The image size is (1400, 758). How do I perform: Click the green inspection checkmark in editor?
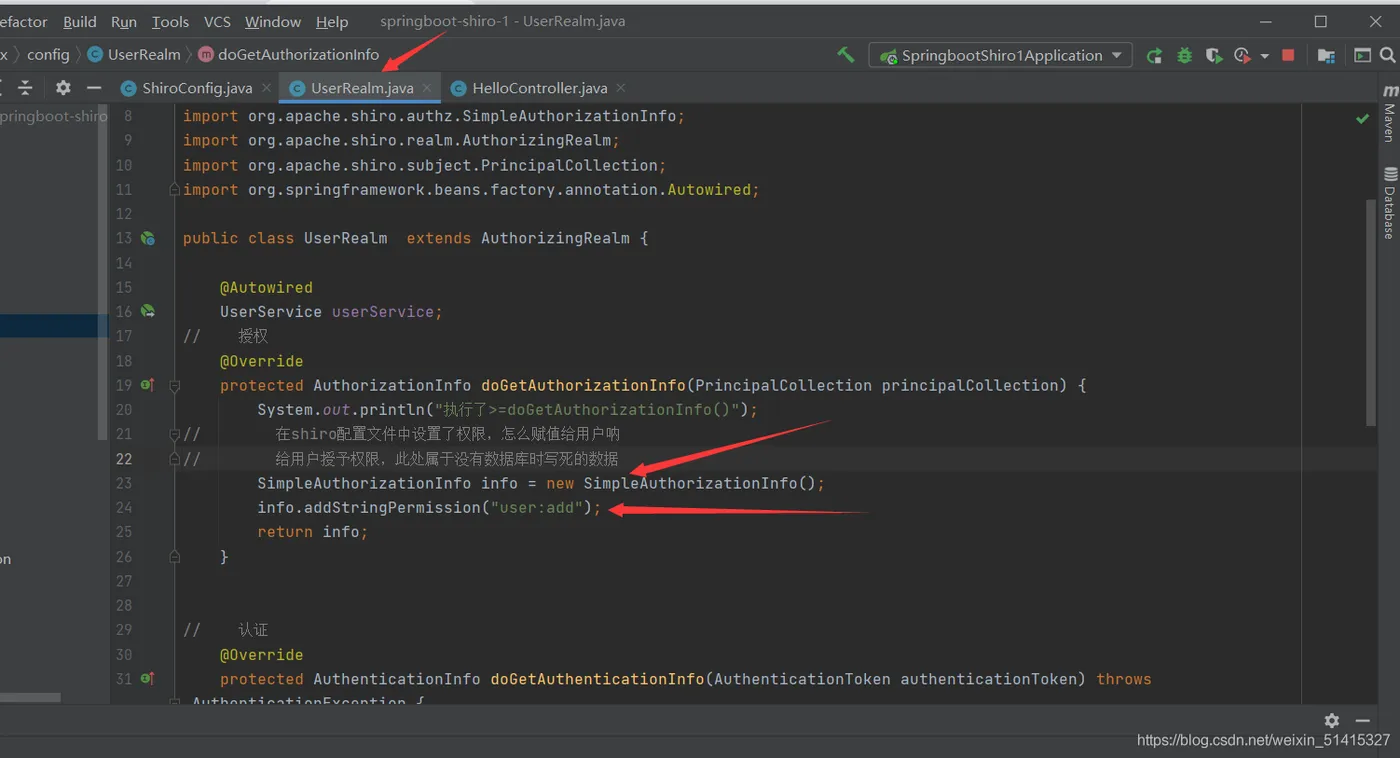click(x=1362, y=118)
